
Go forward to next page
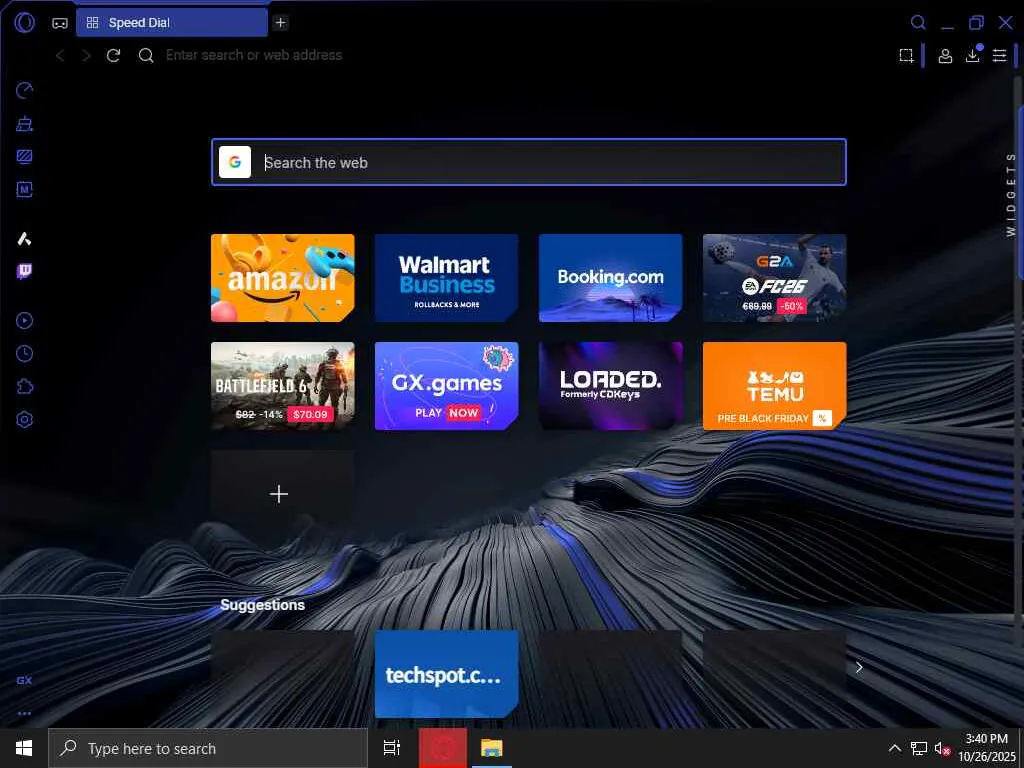(x=86, y=56)
